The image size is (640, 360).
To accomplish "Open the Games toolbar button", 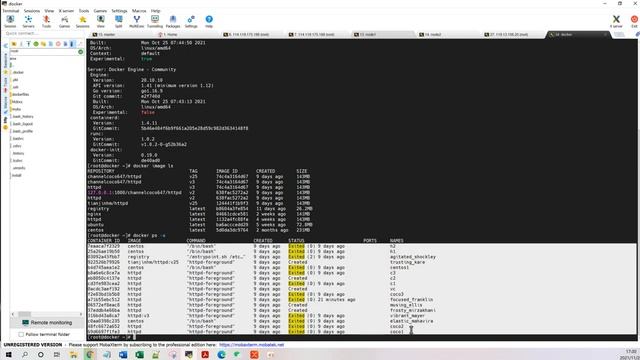I will [x=64, y=21].
